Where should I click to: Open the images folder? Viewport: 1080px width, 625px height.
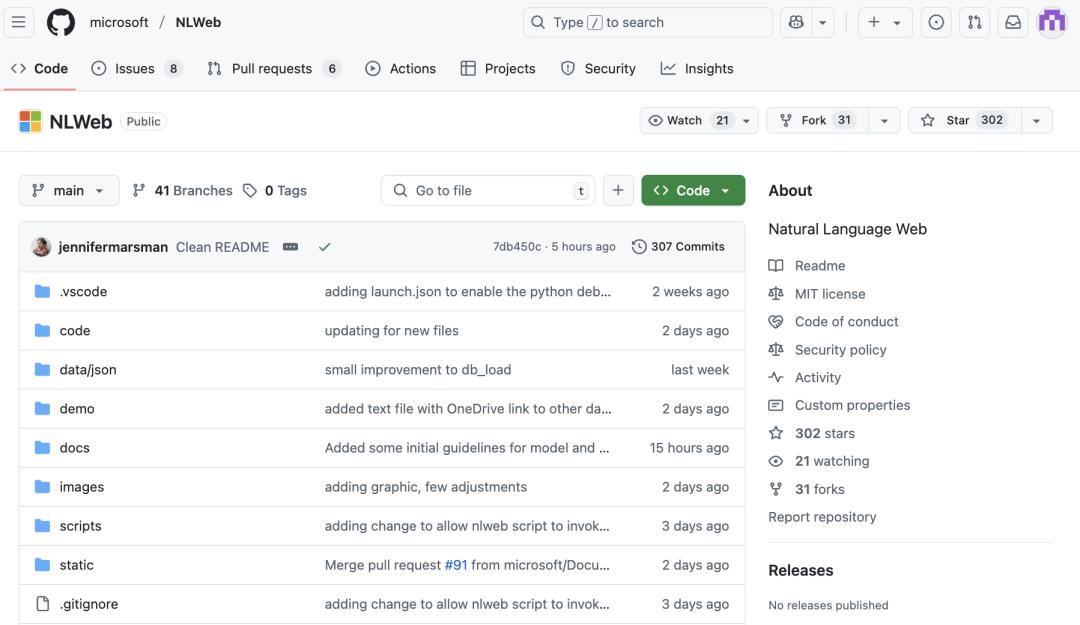82,487
